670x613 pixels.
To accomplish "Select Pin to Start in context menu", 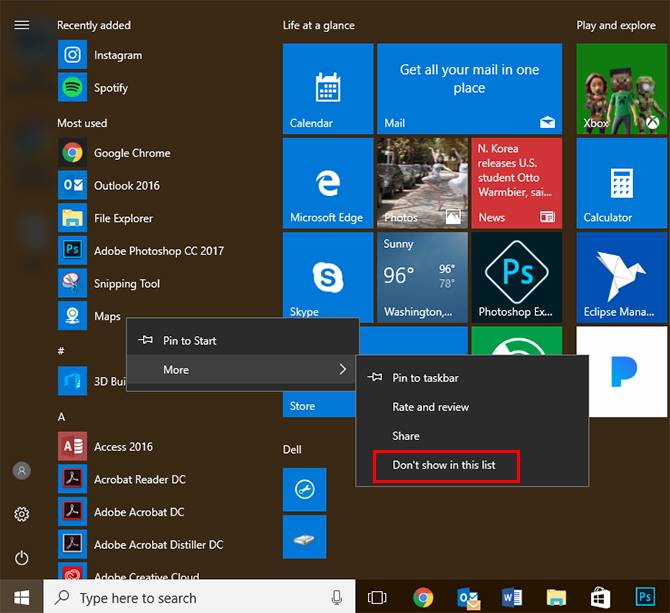I will pos(243,340).
